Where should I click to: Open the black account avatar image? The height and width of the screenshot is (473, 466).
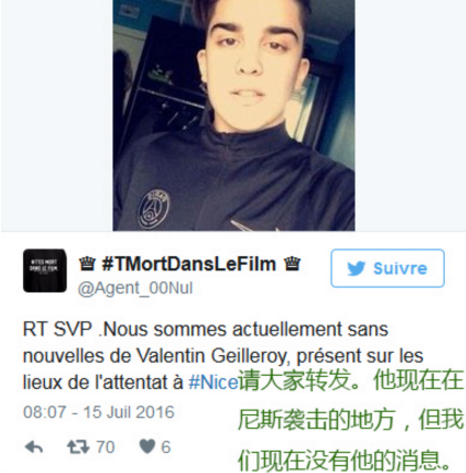click(x=45, y=271)
